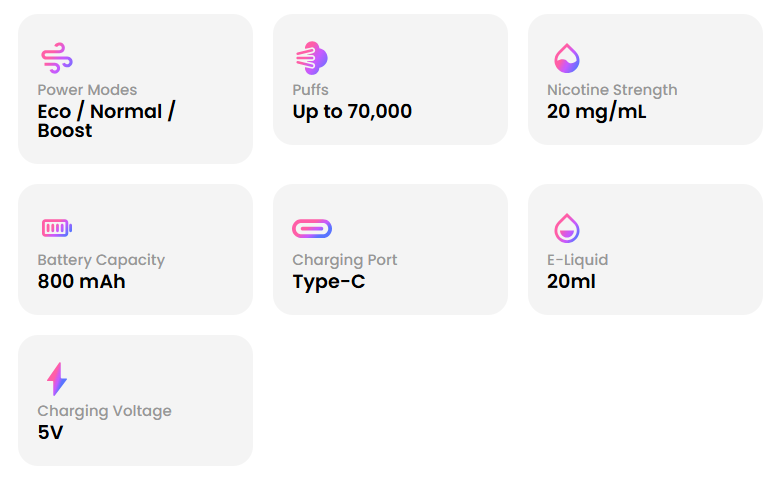Click the E-Liquid droplet icon
Viewport: 778px width, 477px height.
[567, 228]
